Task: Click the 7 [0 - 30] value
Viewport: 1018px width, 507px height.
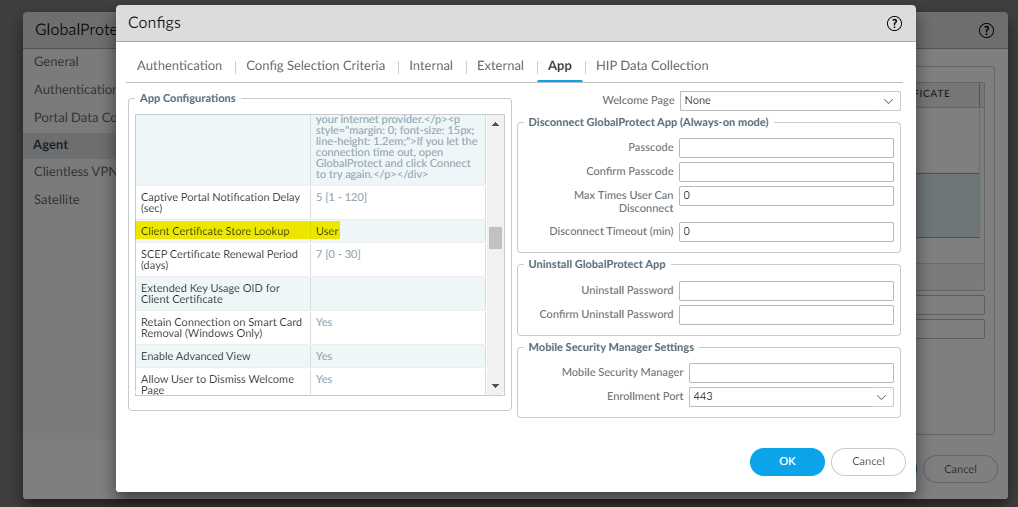Action: click(x=338, y=254)
